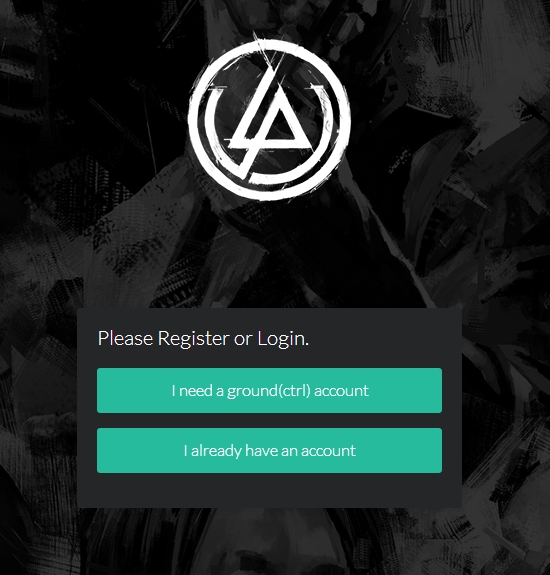Click the "account" text on the first green button
Screen dimensions: 550x575
tap(341, 391)
